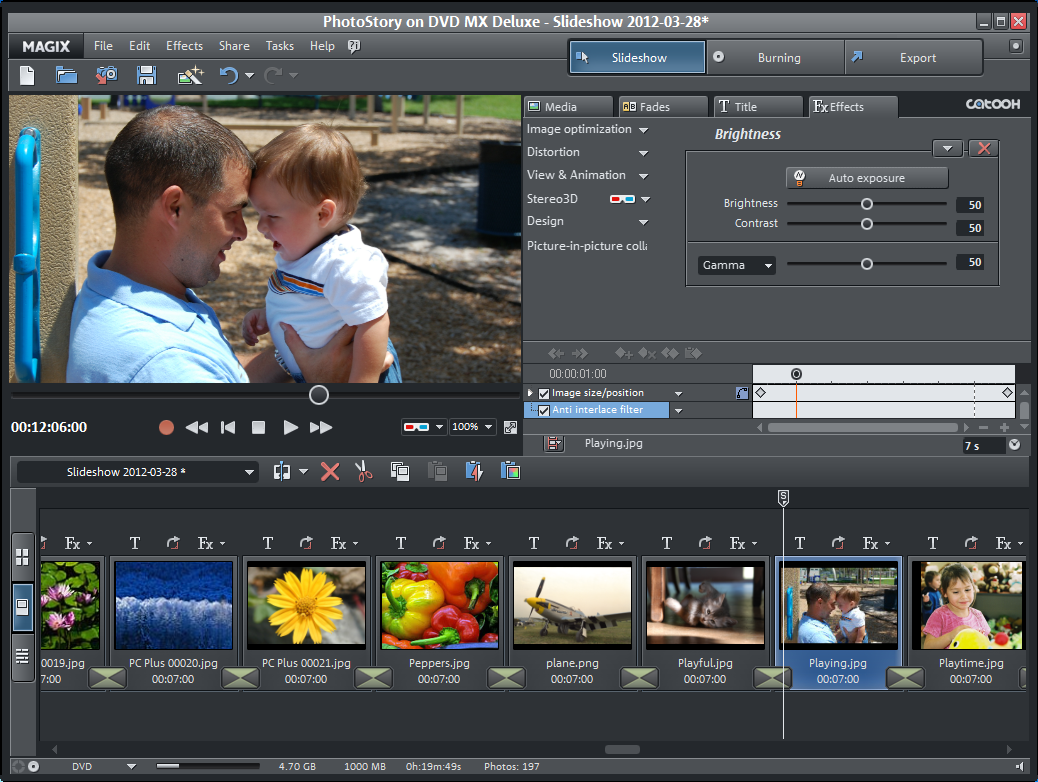Click the camera import icon in the toolbar

[x=106, y=75]
